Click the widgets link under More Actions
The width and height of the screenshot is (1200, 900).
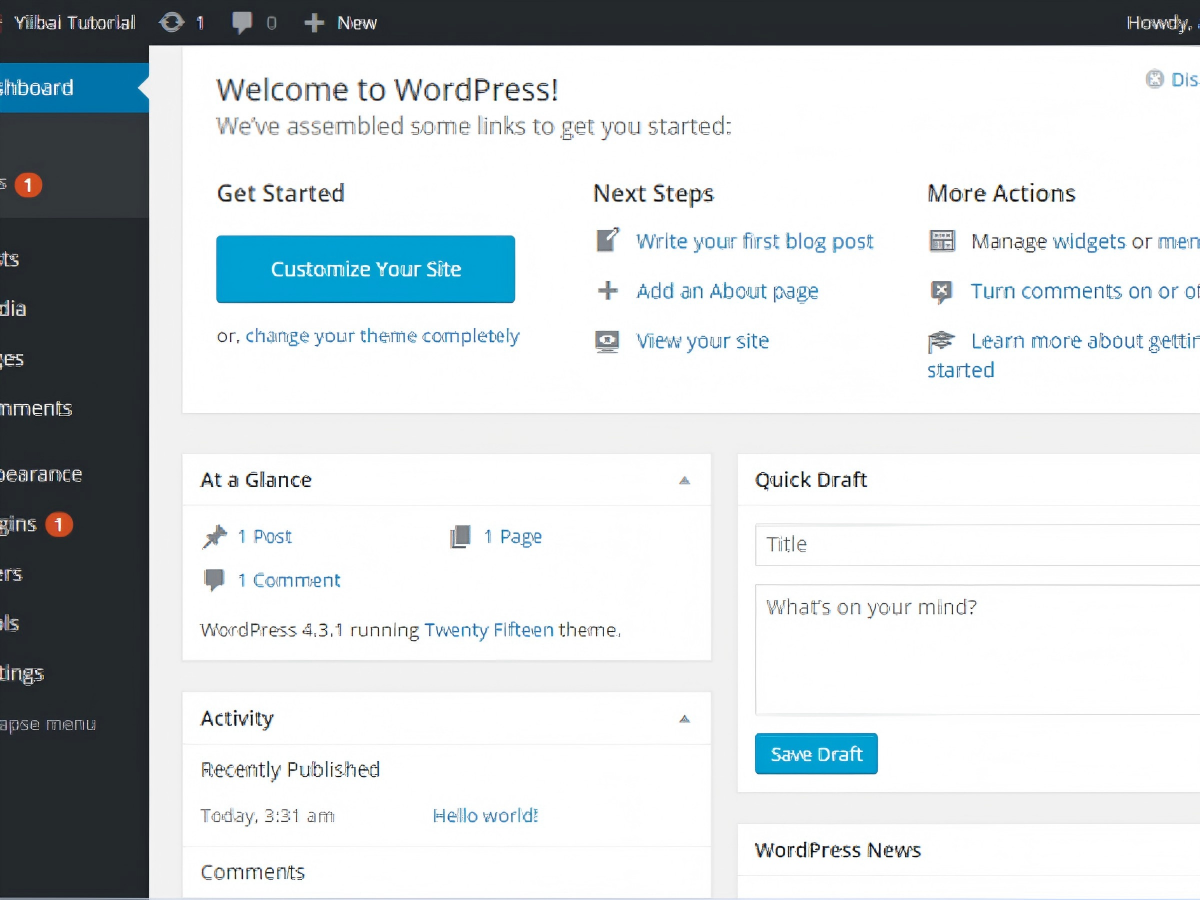pos(1089,241)
